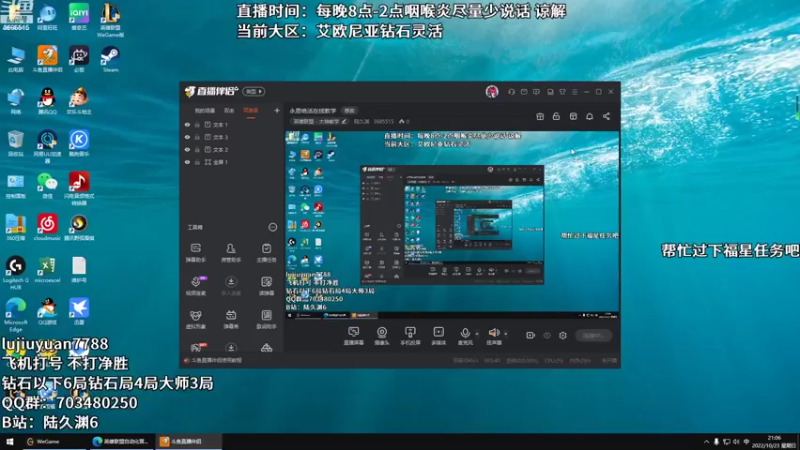Image resolution: width=800 pixels, height=450 pixels.
Task: Toggle the lock on the 文本 1 source
Action: pos(197,124)
